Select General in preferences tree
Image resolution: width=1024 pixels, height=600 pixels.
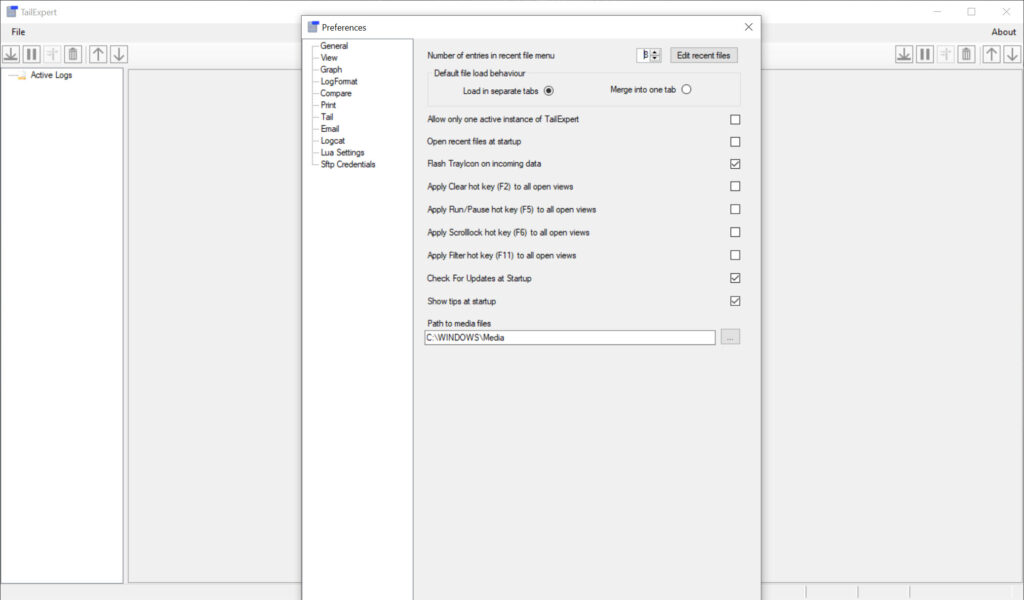(334, 46)
